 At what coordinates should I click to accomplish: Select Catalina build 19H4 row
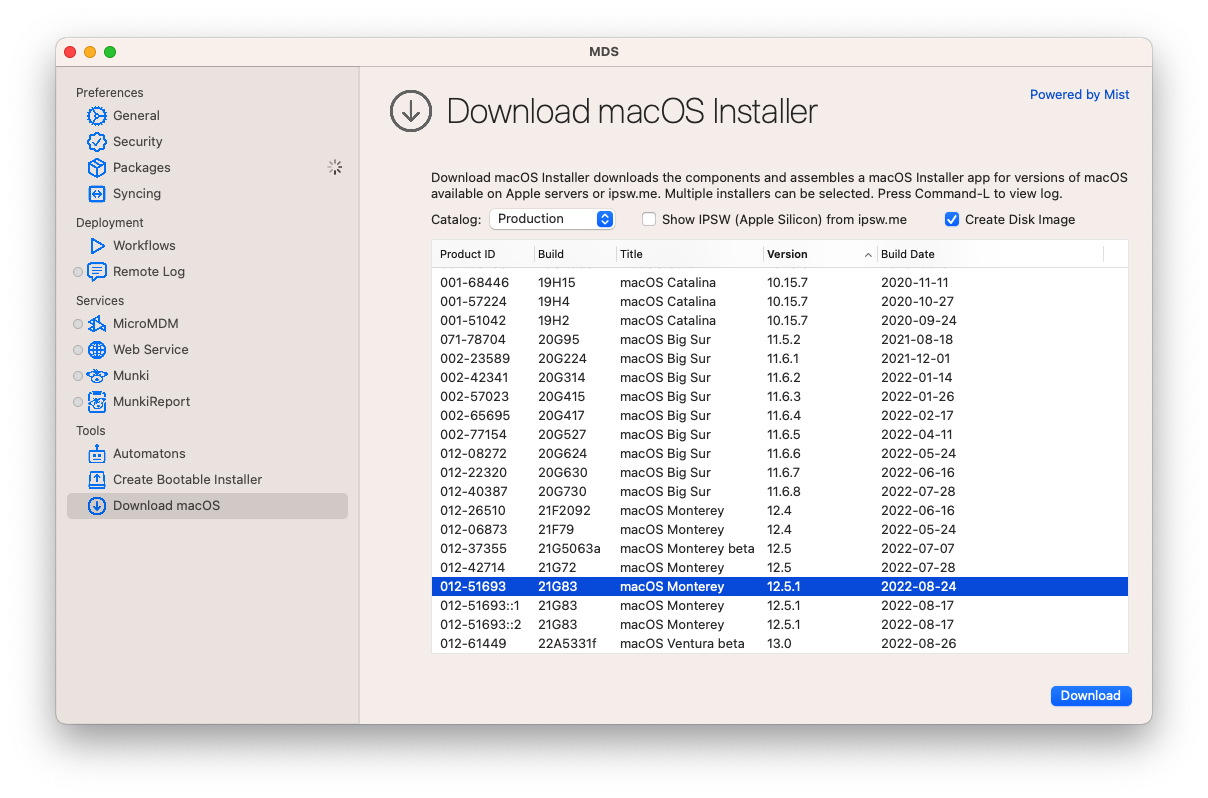(x=780, y=302)
